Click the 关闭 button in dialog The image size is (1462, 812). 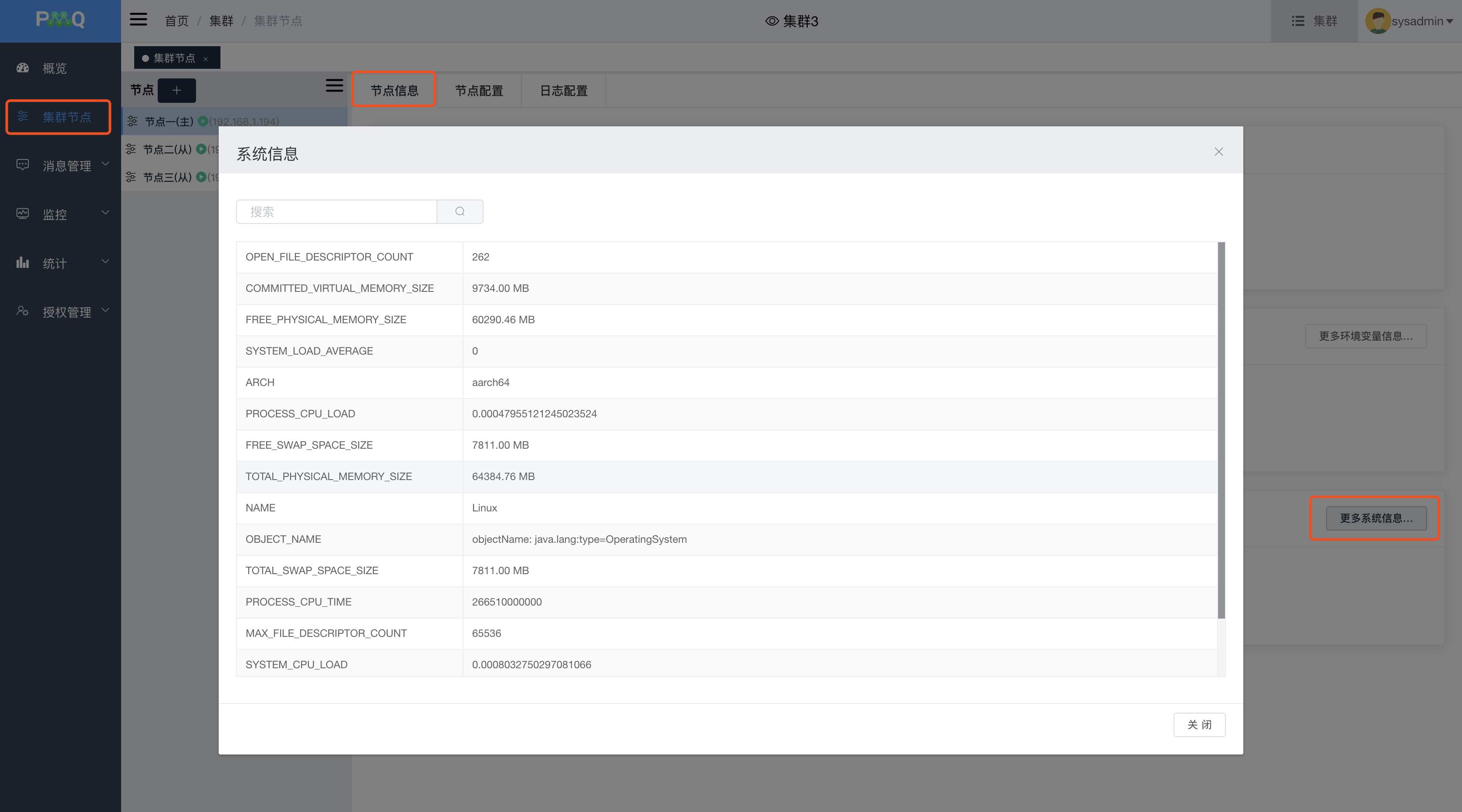pos(1199,724)
